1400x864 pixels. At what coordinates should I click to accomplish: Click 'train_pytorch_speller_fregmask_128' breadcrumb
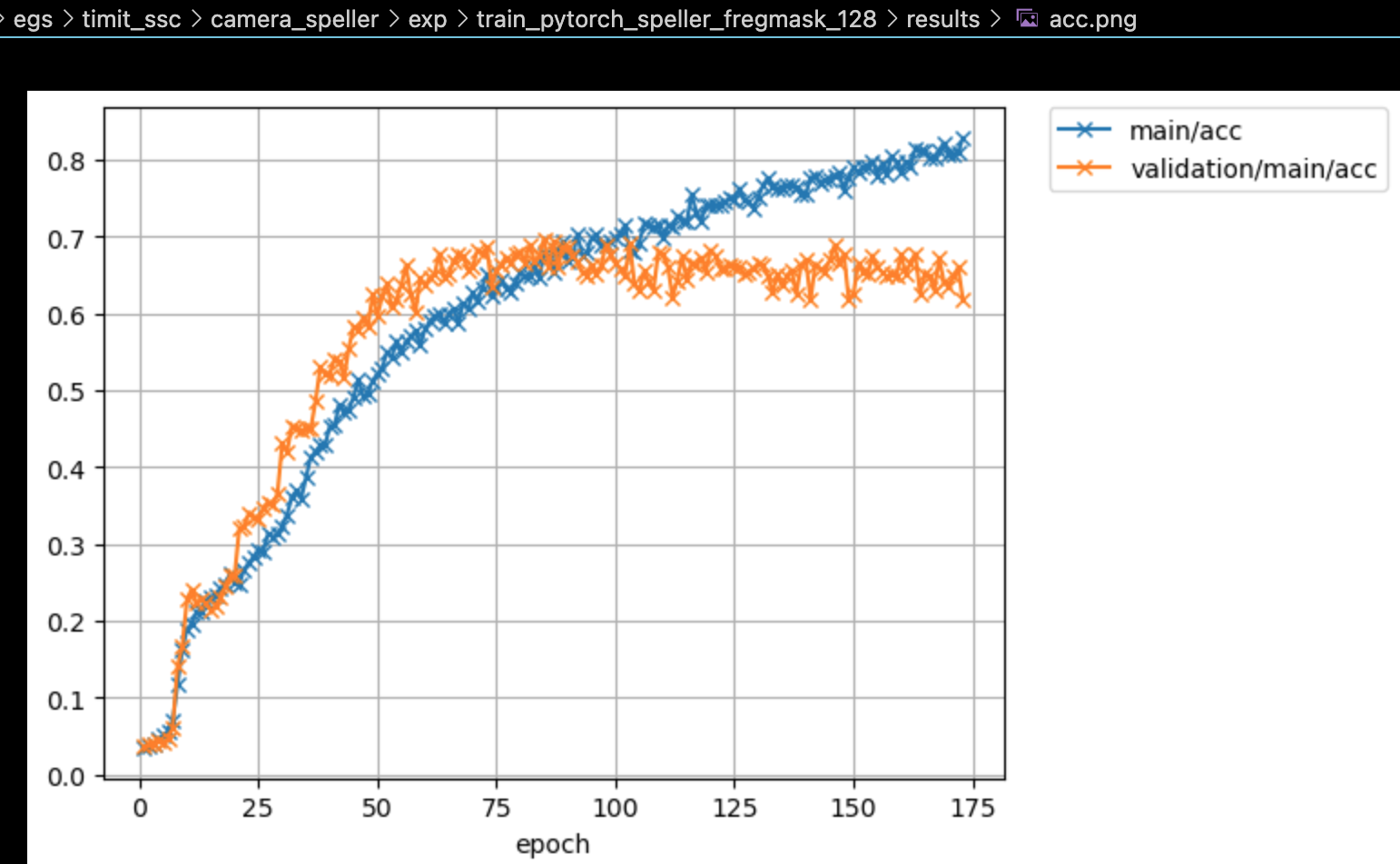pos(676,19)
